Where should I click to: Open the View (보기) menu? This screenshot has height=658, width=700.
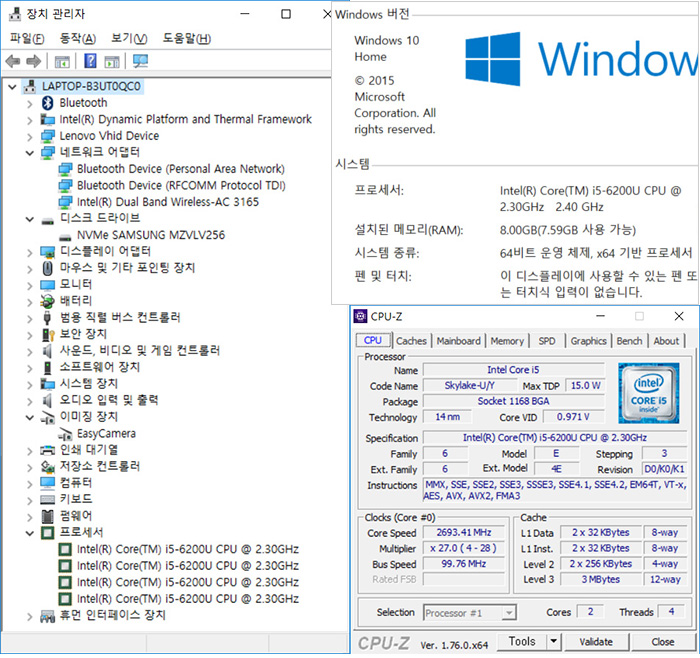(129, 38)
